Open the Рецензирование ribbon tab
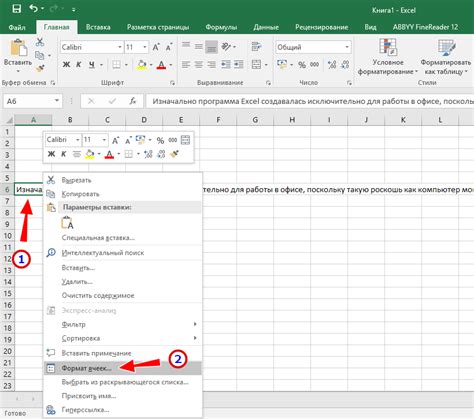This screenshot has width=474, height=419. click(x=322, y=27)
